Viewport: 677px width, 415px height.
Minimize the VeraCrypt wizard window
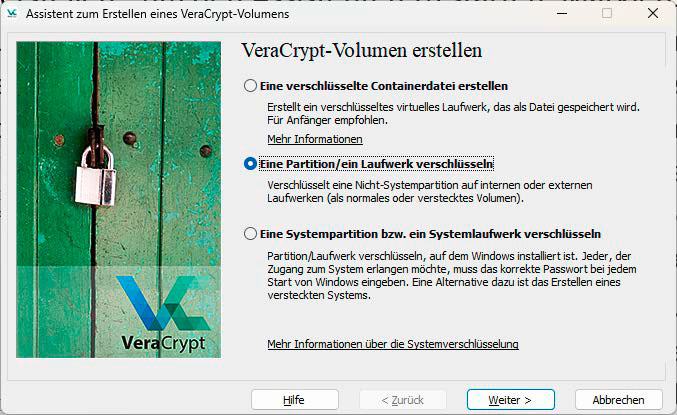click(562, 13)
